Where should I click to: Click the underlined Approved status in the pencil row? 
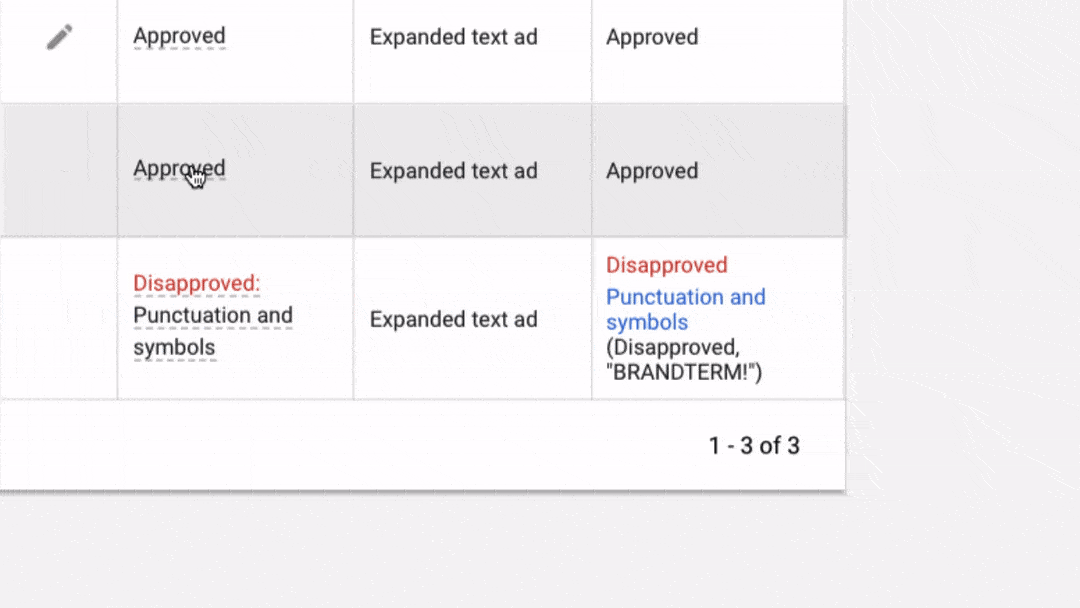(x=179, y=37)
